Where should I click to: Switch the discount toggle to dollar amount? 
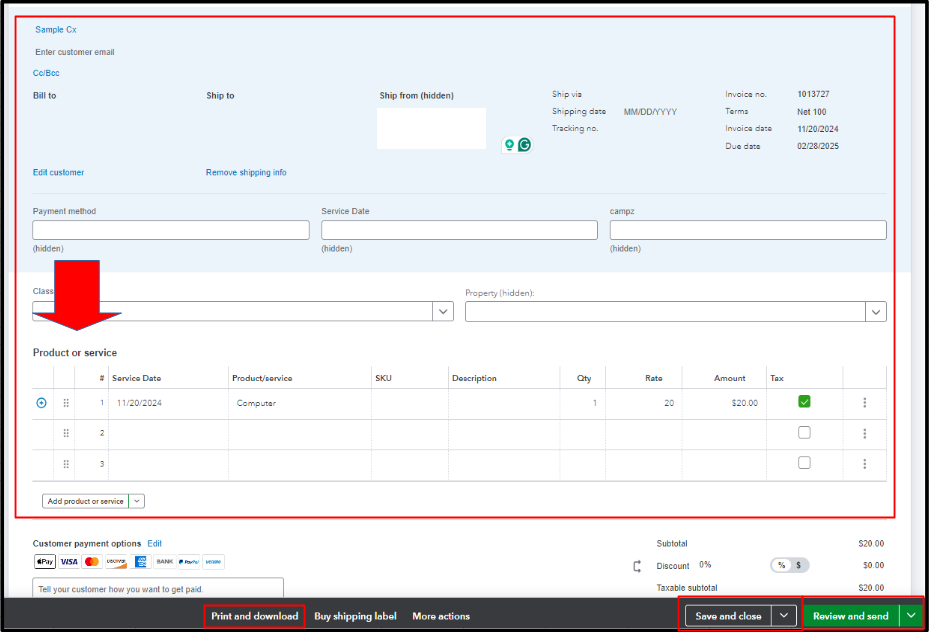(x=799, y=565)
